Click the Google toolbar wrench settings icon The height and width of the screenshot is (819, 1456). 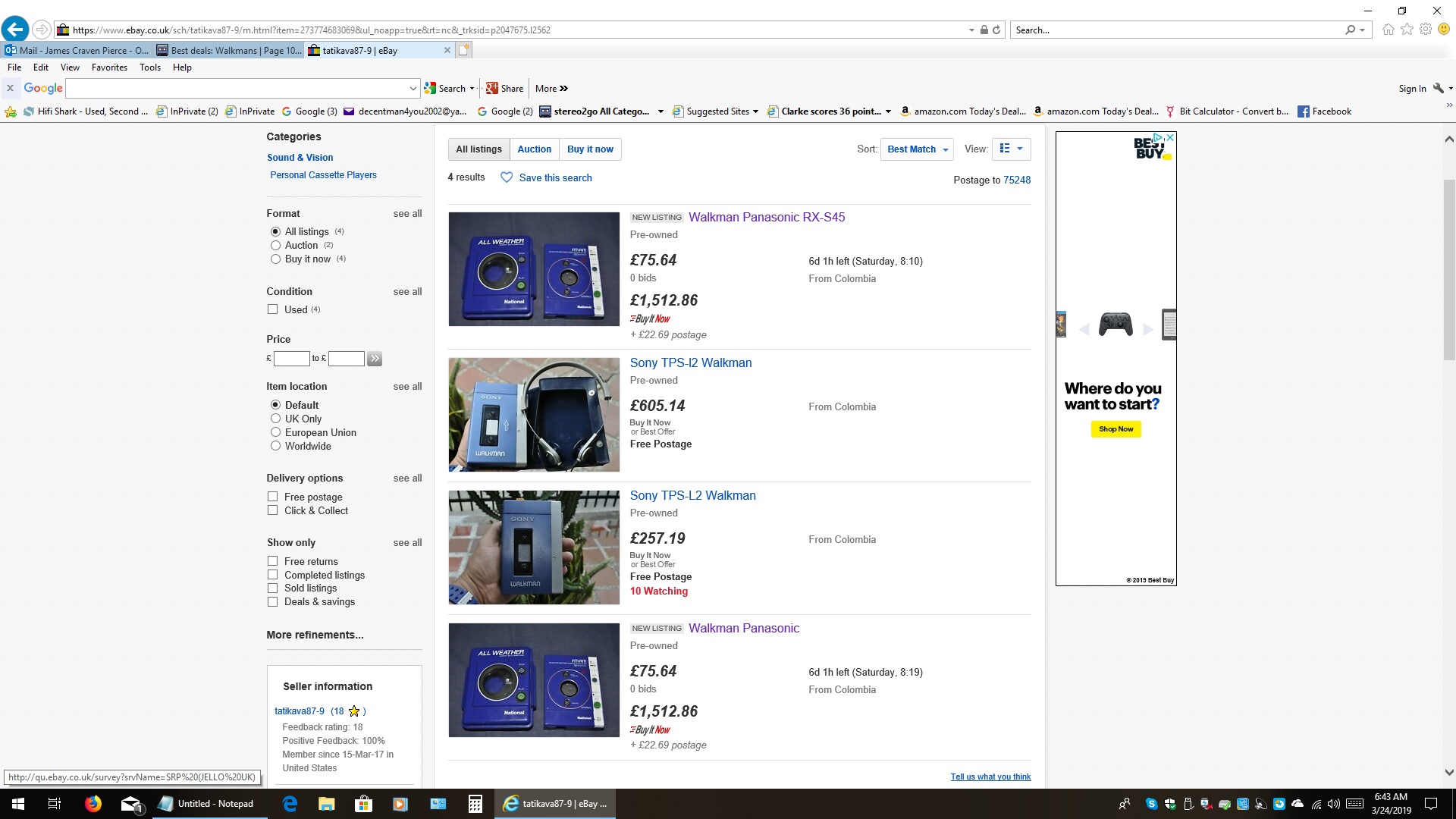pos(1438,88)
